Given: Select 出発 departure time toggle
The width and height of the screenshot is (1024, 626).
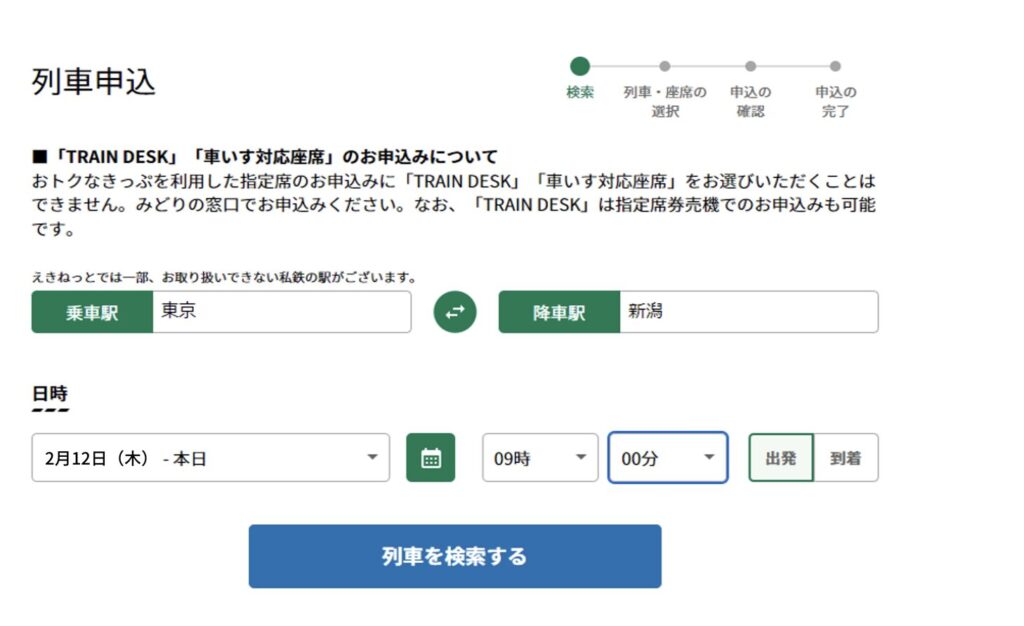Looking at the screenshot, I should click(781, 458).
